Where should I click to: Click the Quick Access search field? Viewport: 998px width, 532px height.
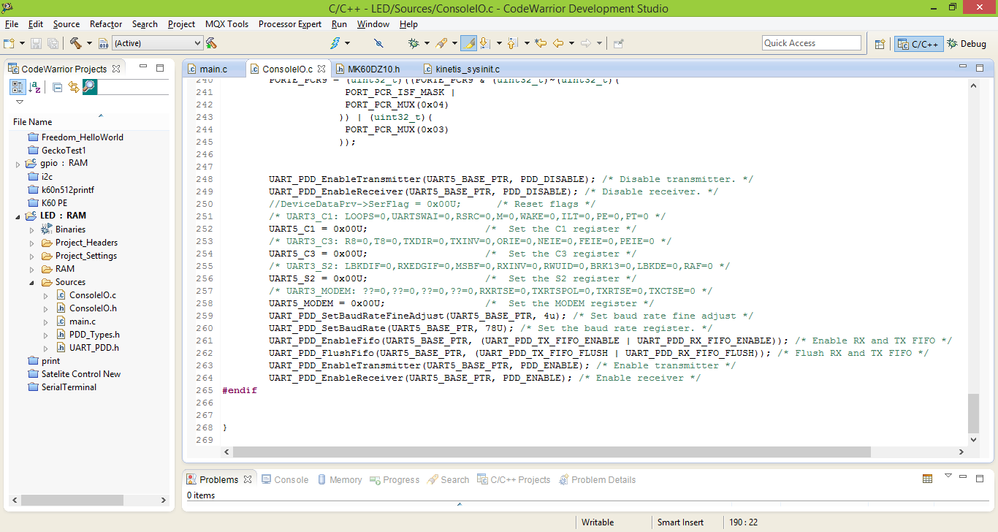811,43
